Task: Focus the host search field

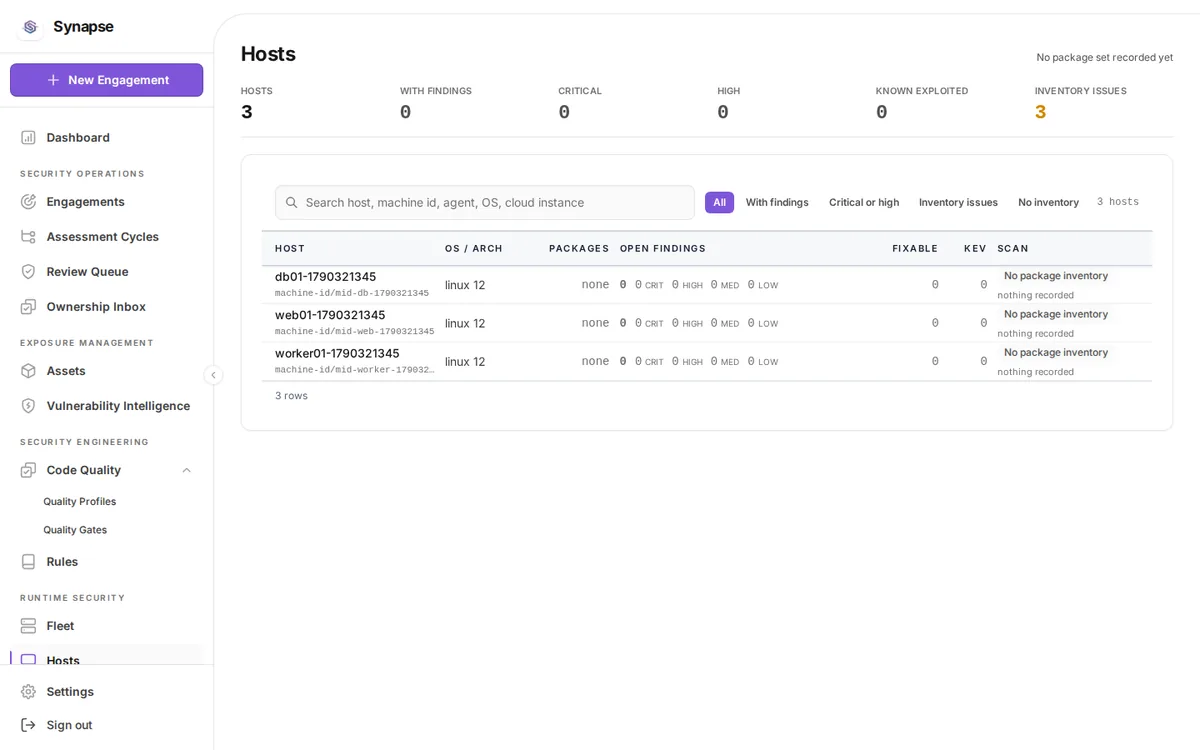Action: [x=485, y=202]
